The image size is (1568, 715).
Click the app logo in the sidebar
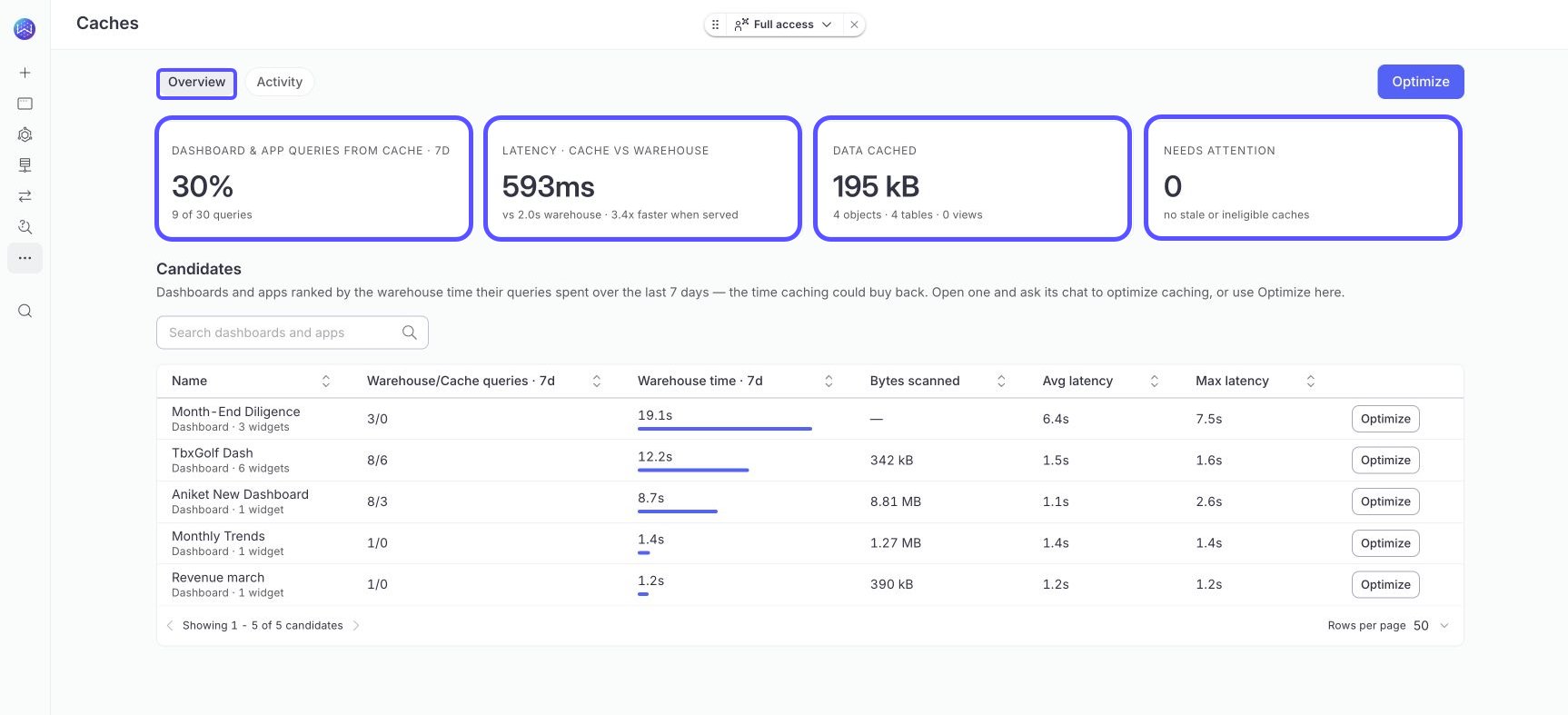25,29
